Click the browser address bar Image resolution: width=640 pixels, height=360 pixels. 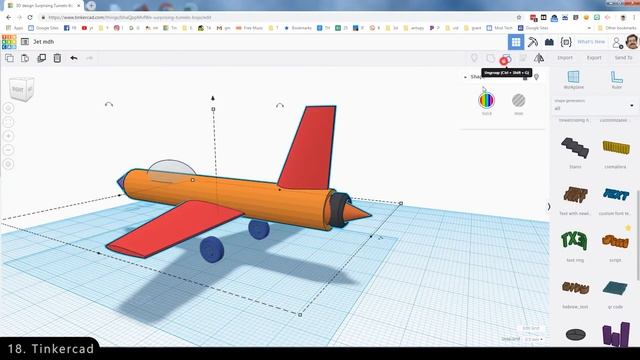tap(278, 18)
